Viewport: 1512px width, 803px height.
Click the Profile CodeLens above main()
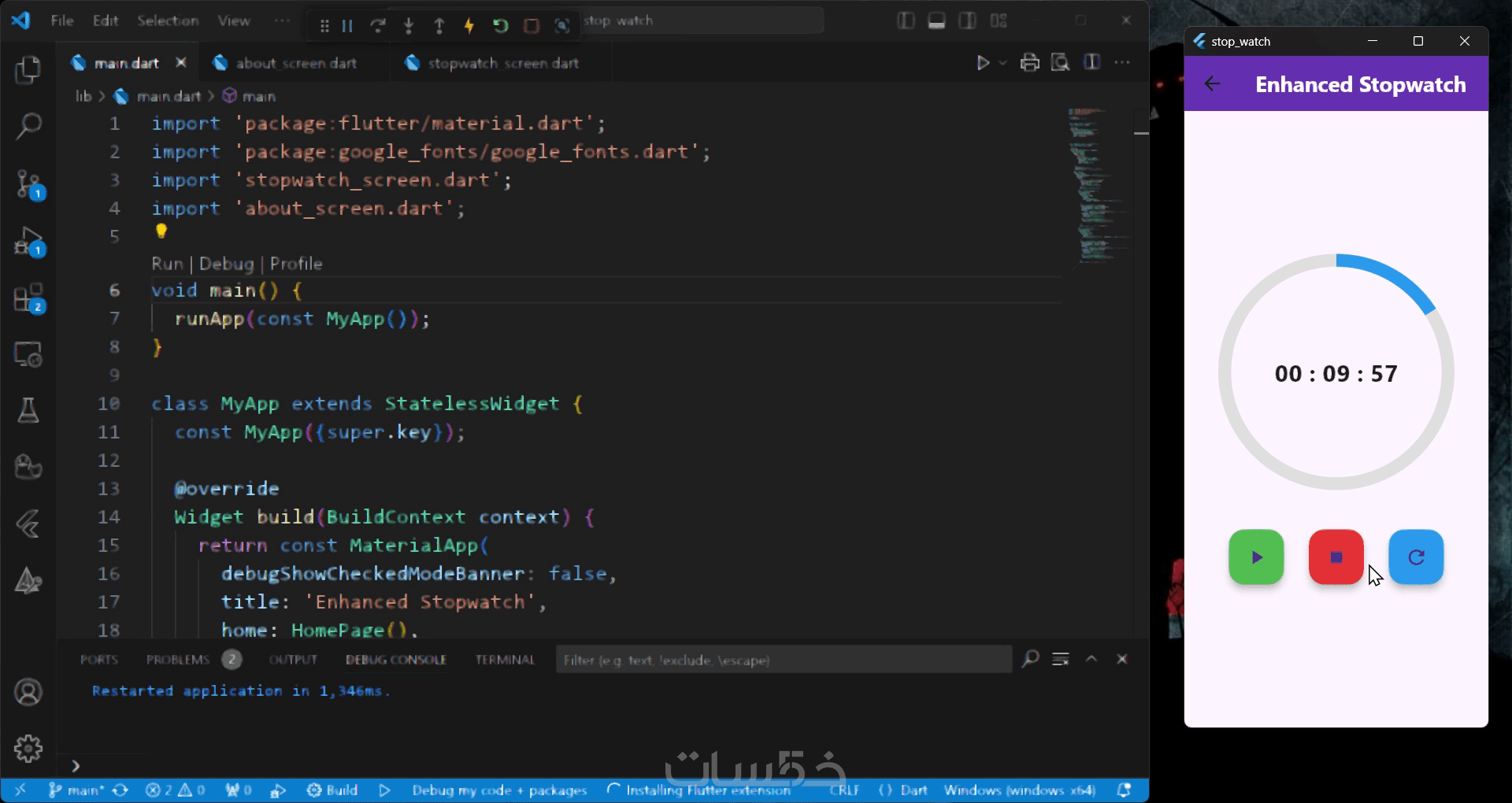pos(296,264)
